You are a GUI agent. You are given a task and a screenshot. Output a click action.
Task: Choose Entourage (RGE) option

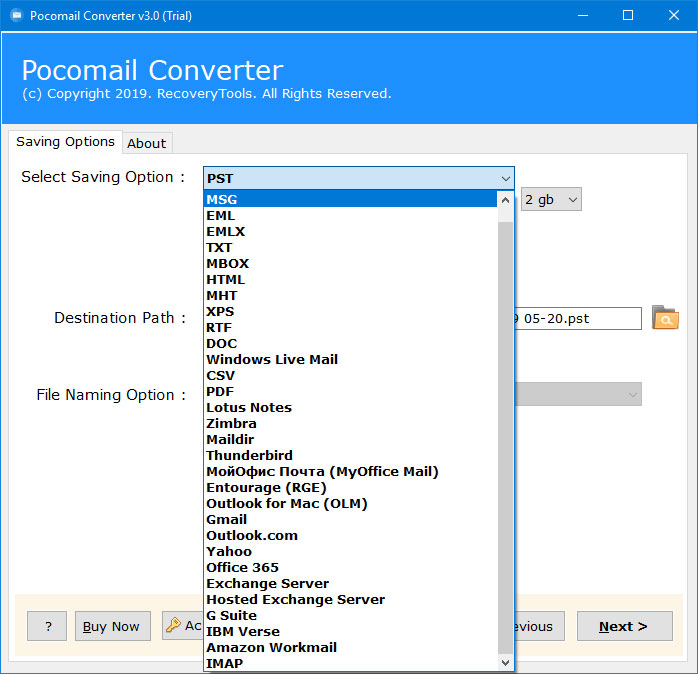[x=350, y=487]
